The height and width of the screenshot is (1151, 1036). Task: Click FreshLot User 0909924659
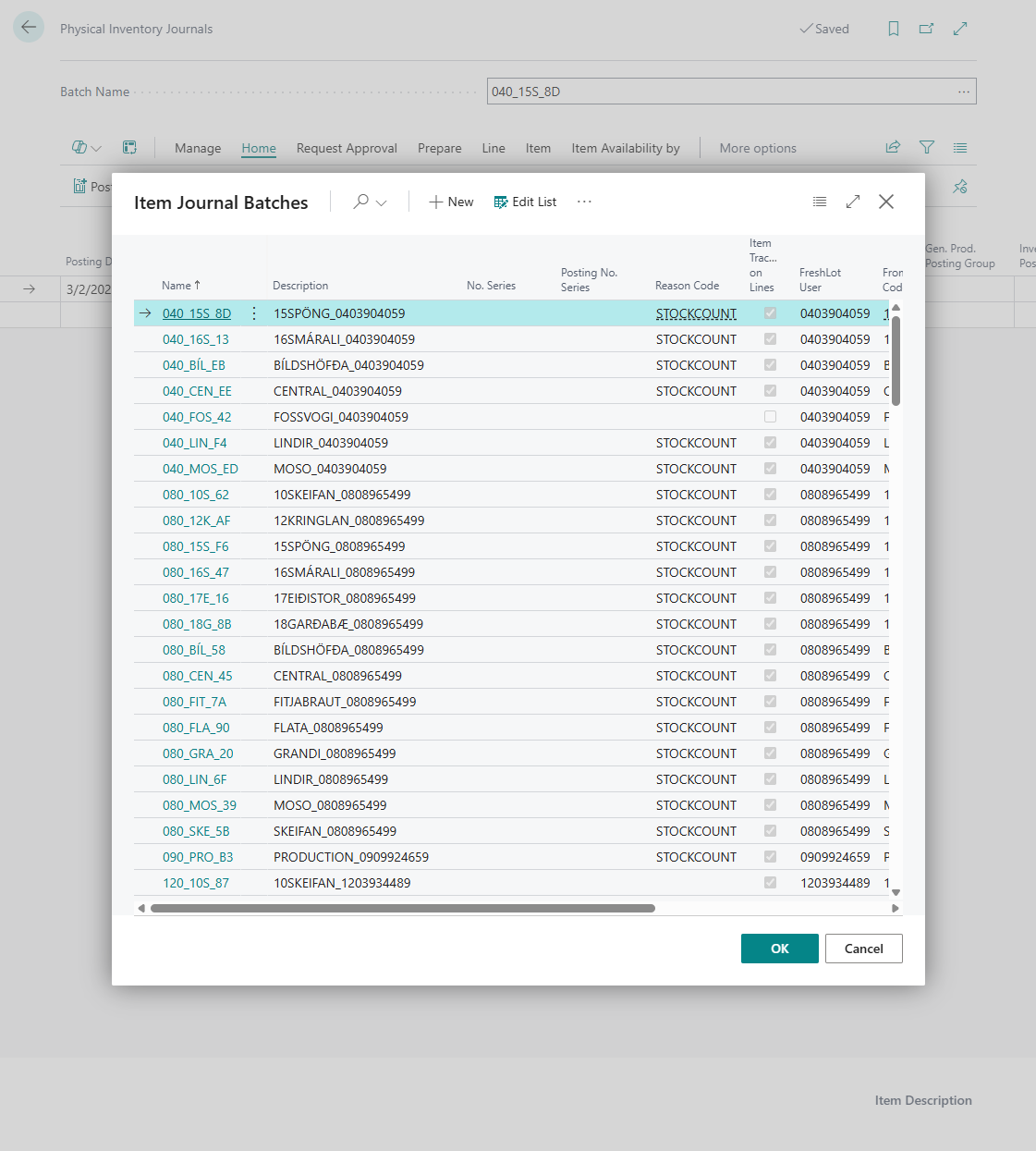(x=835, y=857)
